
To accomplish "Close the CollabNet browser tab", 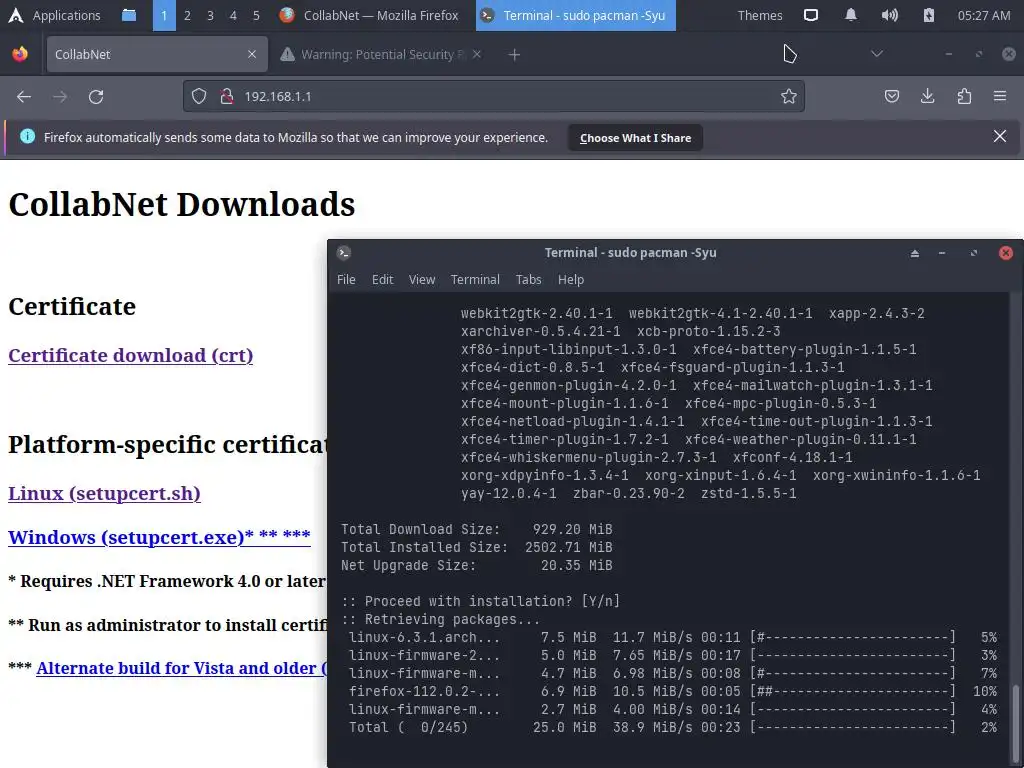I will point(252,54).
